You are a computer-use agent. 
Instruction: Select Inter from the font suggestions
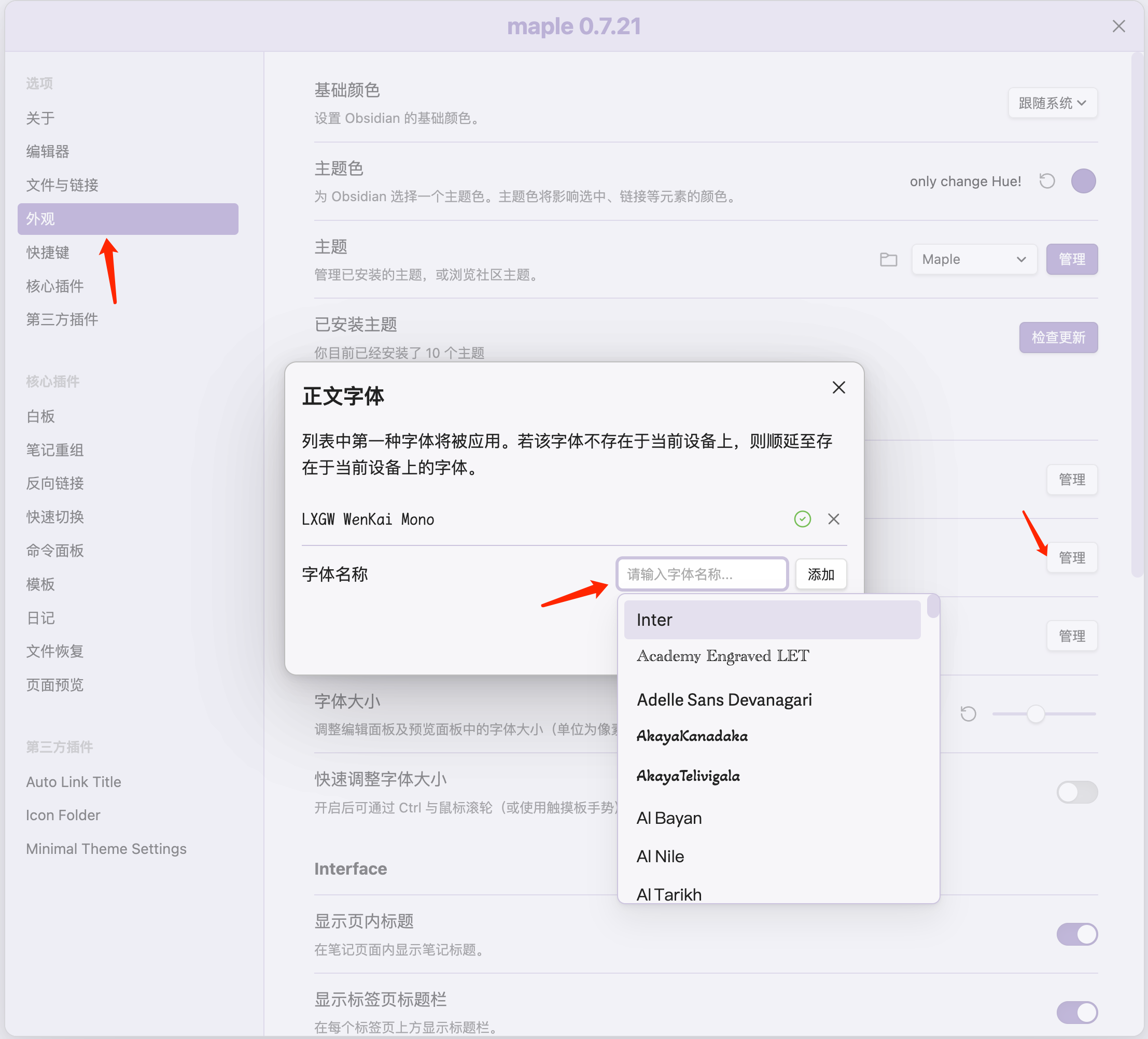coord(772,620)
